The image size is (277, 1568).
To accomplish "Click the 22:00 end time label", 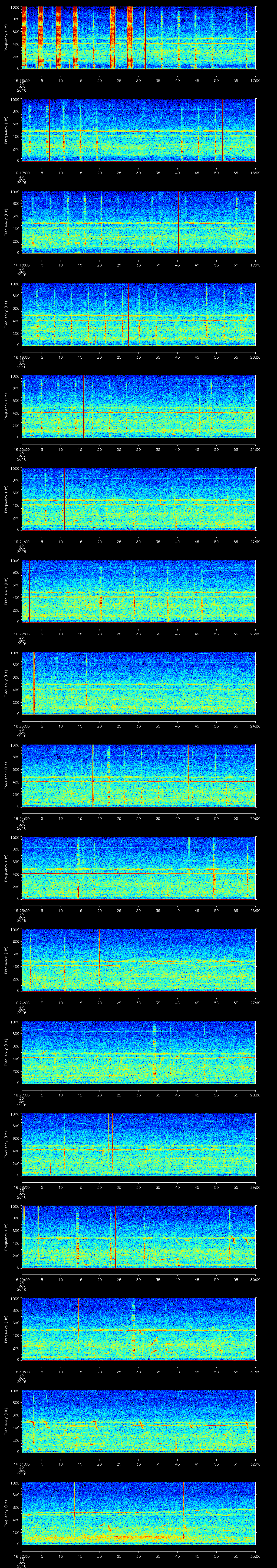I will 255,542.
